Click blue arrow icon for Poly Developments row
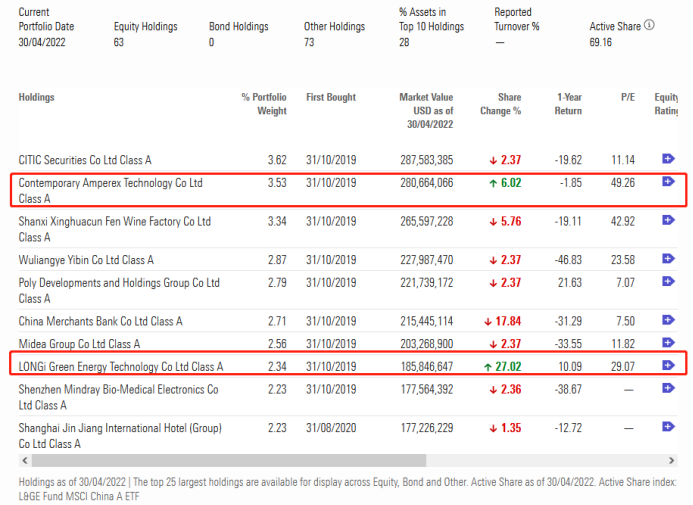The height and width of the screenshot is (505, 693). [x=668, y=283]
